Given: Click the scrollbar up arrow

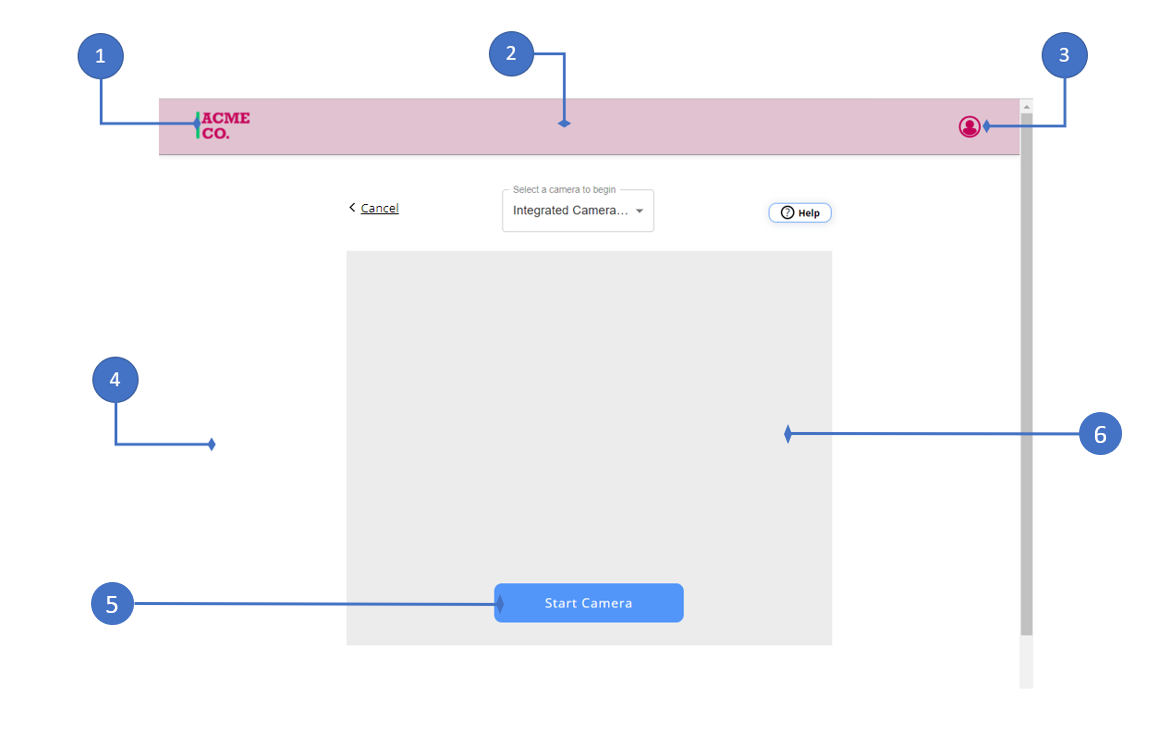Looking at the screenshot, I should click(x=1026, y=107).
